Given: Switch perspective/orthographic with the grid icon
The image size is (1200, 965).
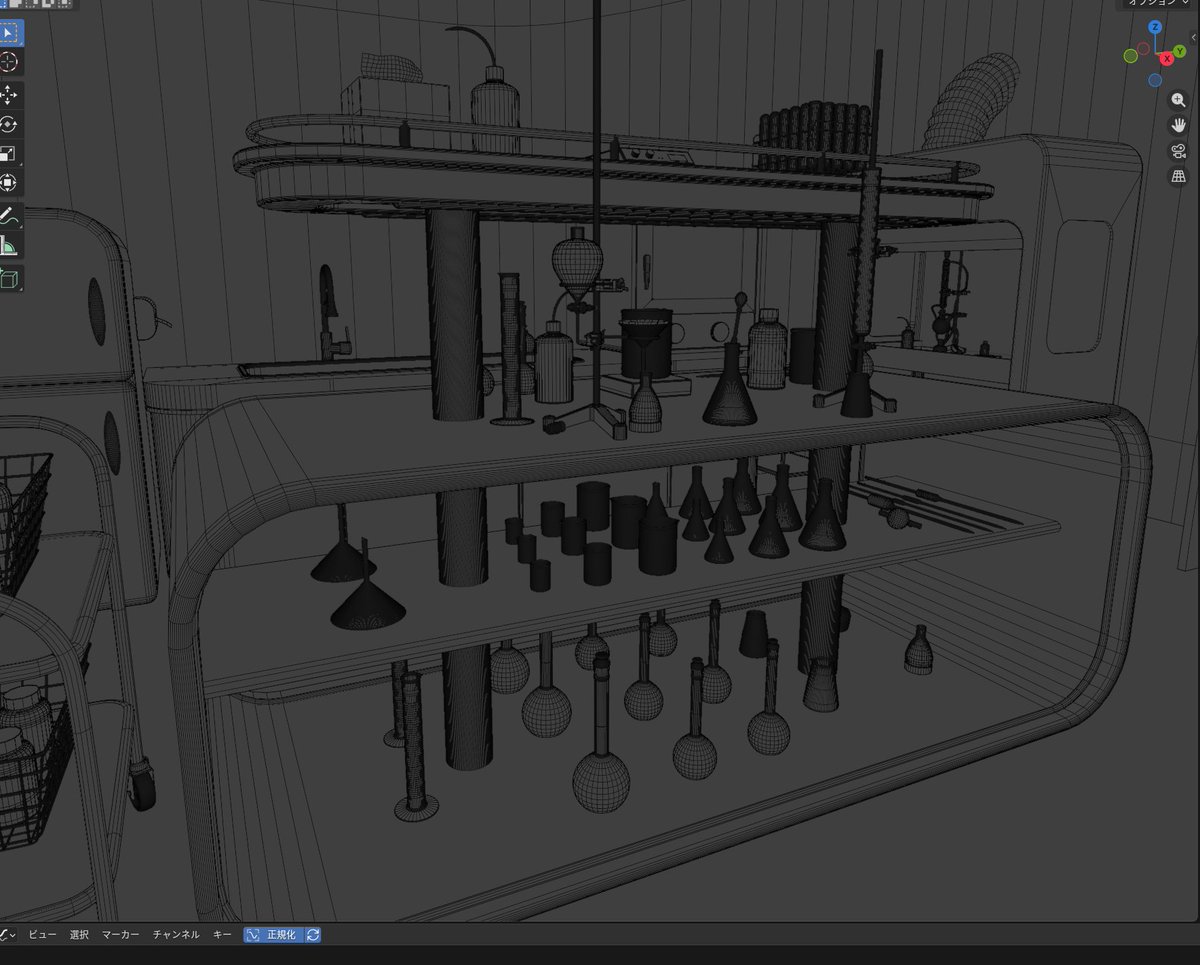Looking at the screenshot, I should 1179,176.
